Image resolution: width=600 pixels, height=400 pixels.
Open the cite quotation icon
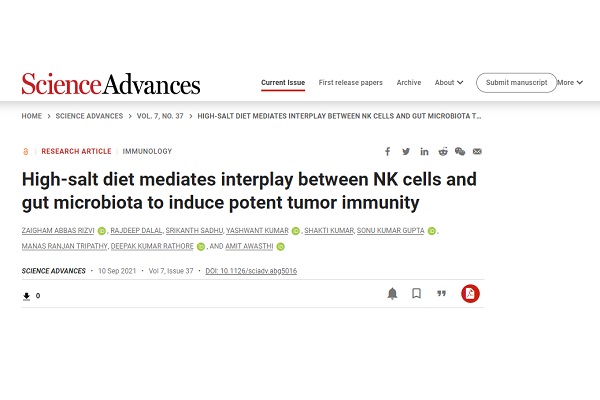[440, 294]
